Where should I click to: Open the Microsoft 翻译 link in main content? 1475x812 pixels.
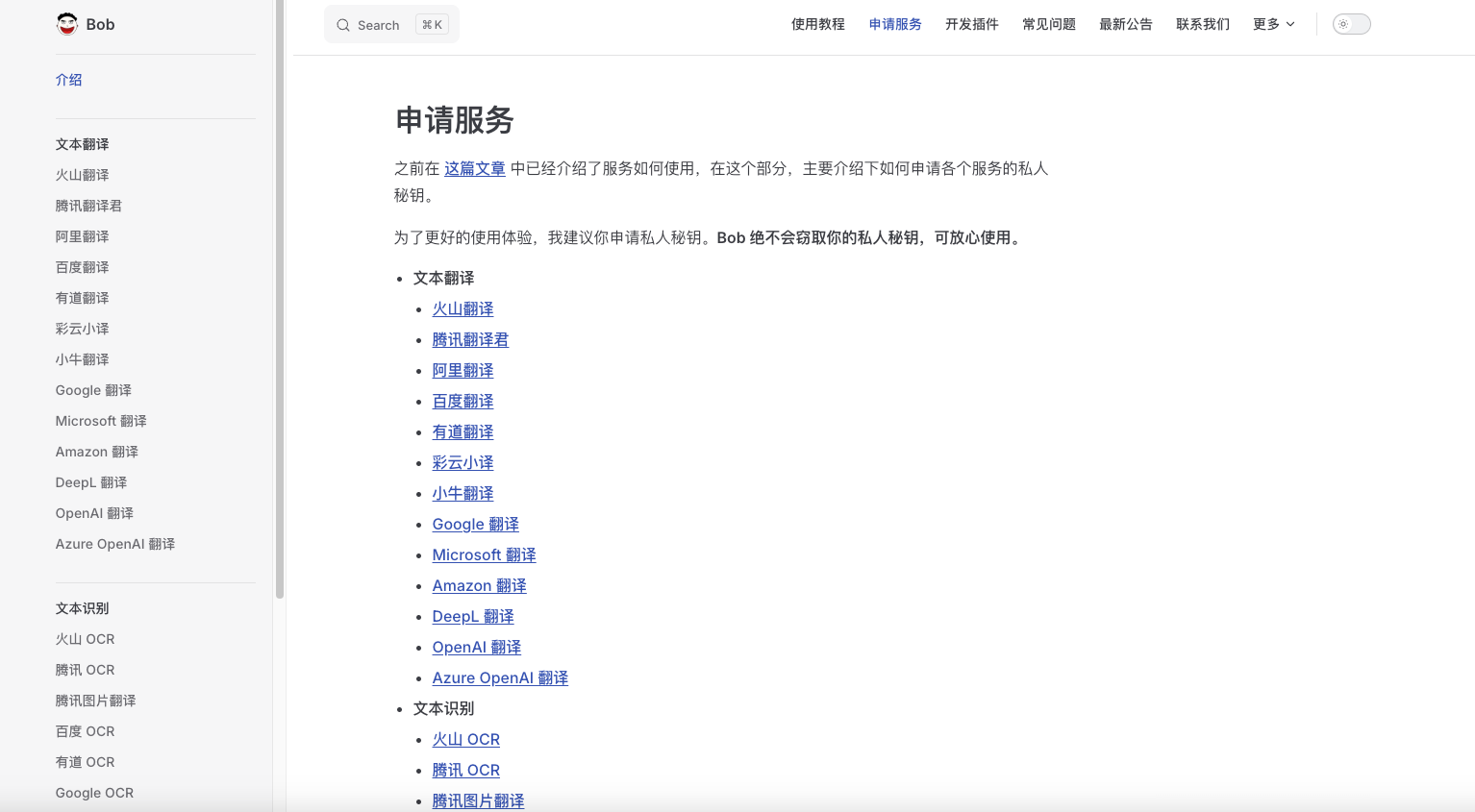484,554
